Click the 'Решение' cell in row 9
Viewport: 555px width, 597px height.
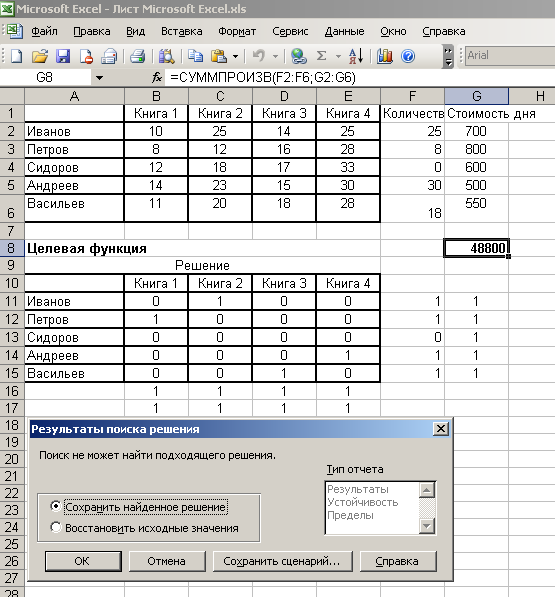tap(202, 265)
